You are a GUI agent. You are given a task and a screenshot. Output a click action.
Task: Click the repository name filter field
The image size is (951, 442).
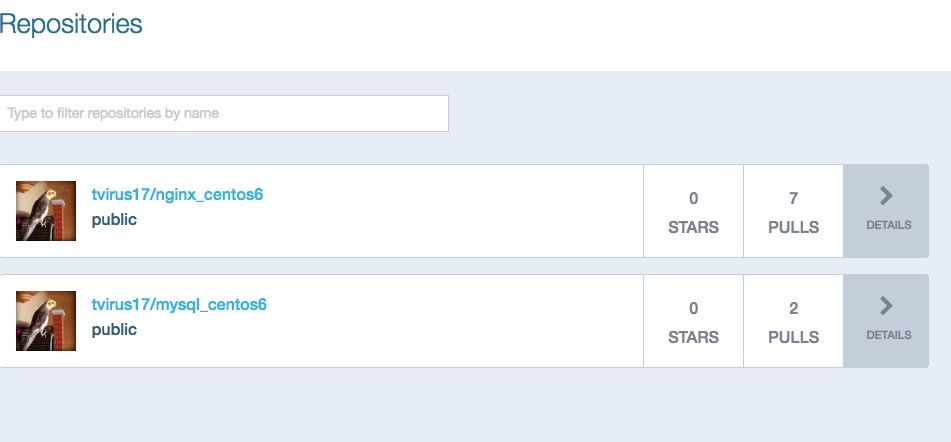pyautogui.click(x=224, y=113)
